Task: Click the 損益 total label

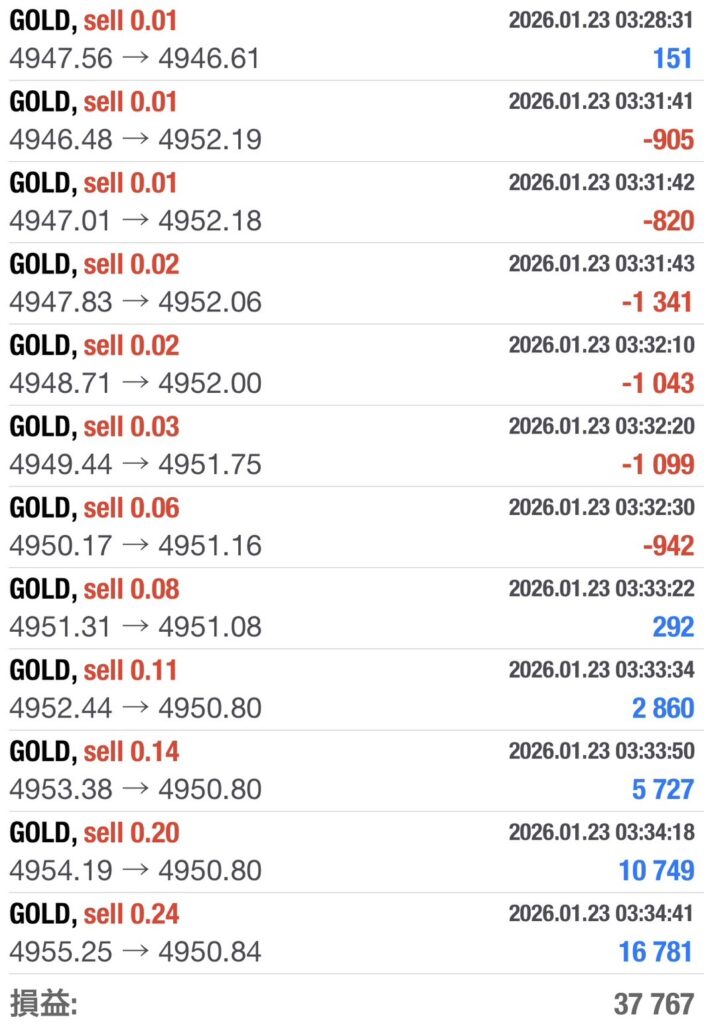Action: [x=43, y=1003]
